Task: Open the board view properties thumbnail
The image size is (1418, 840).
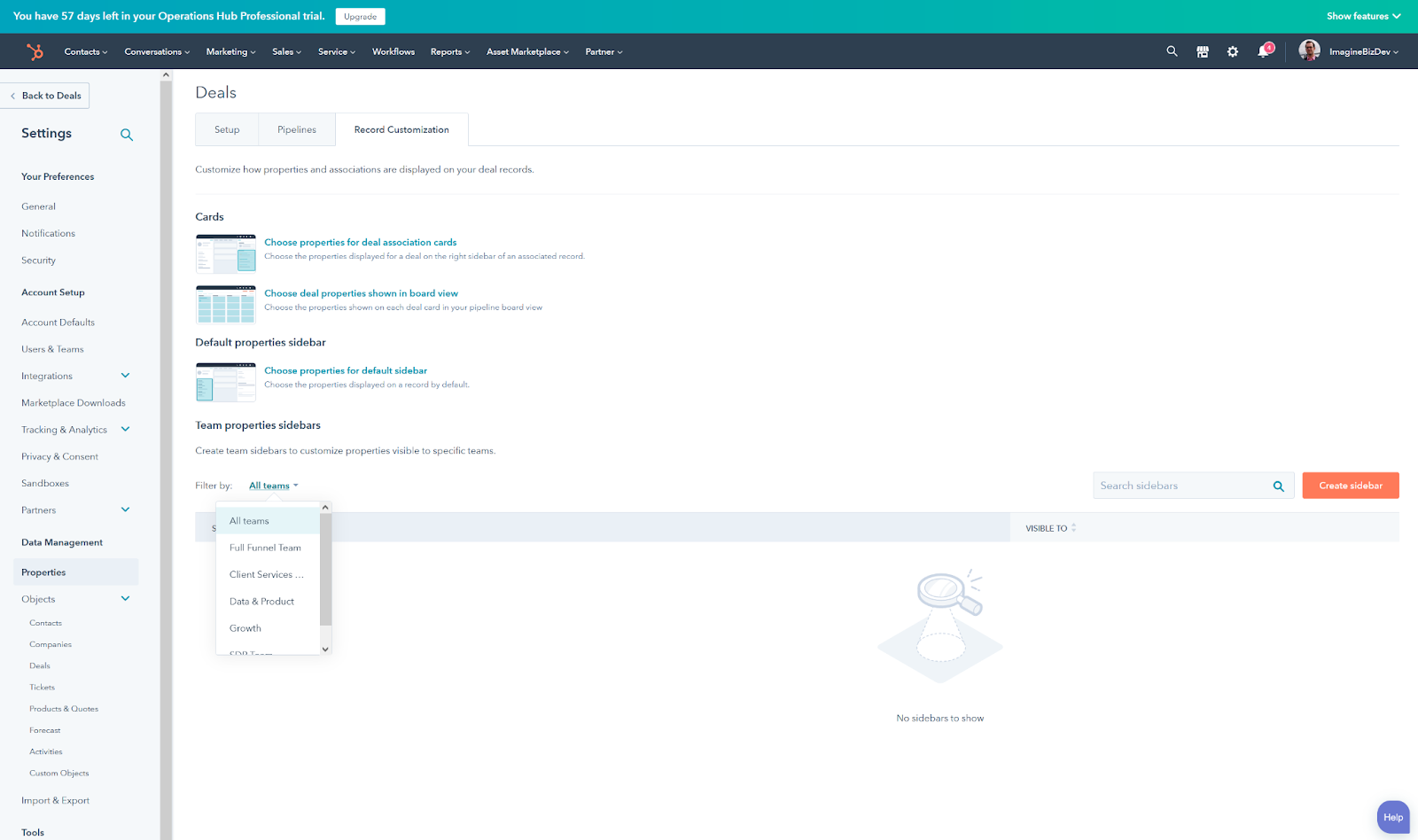Action: click(x=226, y=305)
